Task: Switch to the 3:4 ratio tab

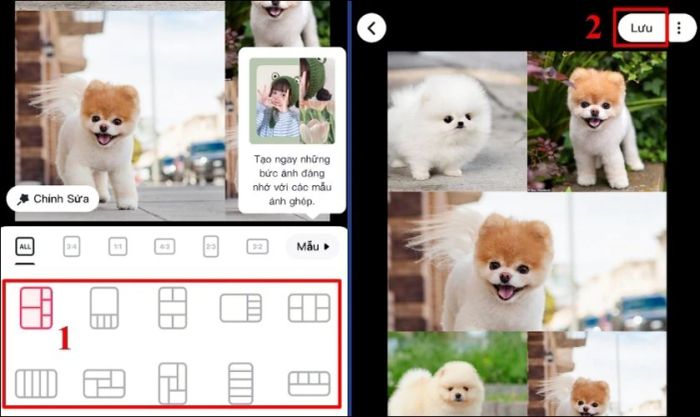Action: coord(71,246)
